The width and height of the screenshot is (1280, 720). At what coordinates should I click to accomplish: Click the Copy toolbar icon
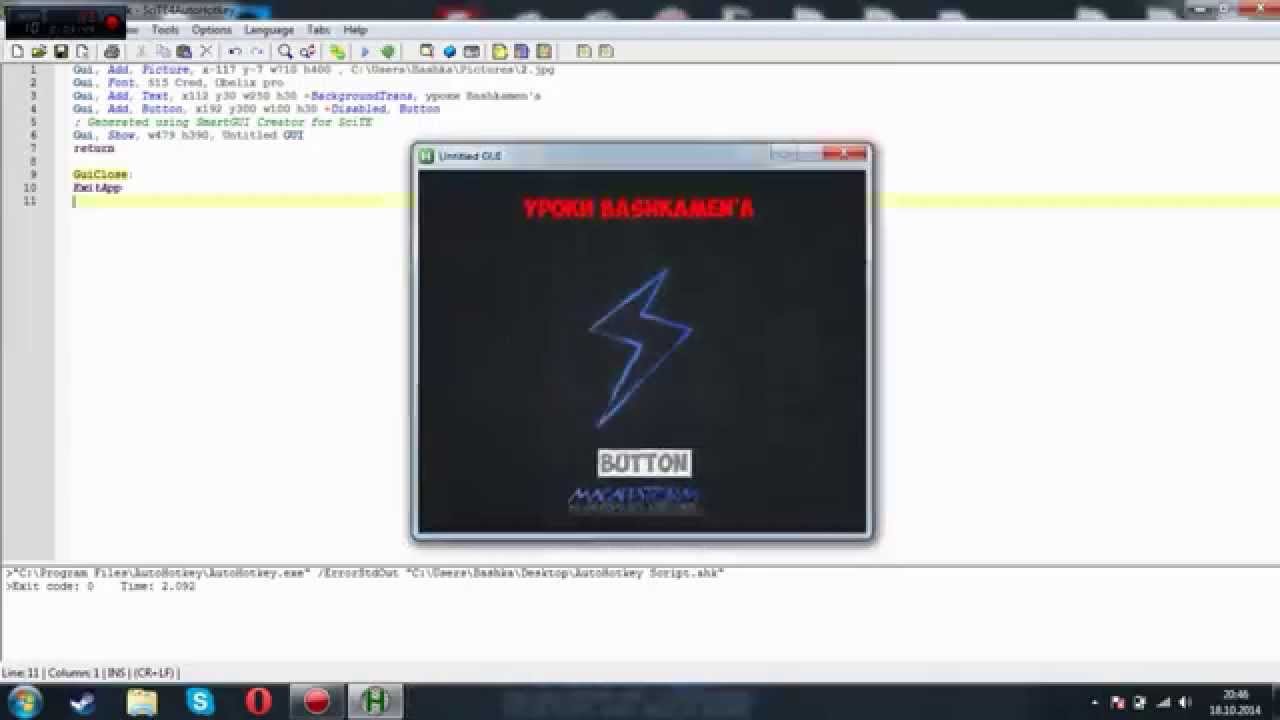click(x=163, y=51)
